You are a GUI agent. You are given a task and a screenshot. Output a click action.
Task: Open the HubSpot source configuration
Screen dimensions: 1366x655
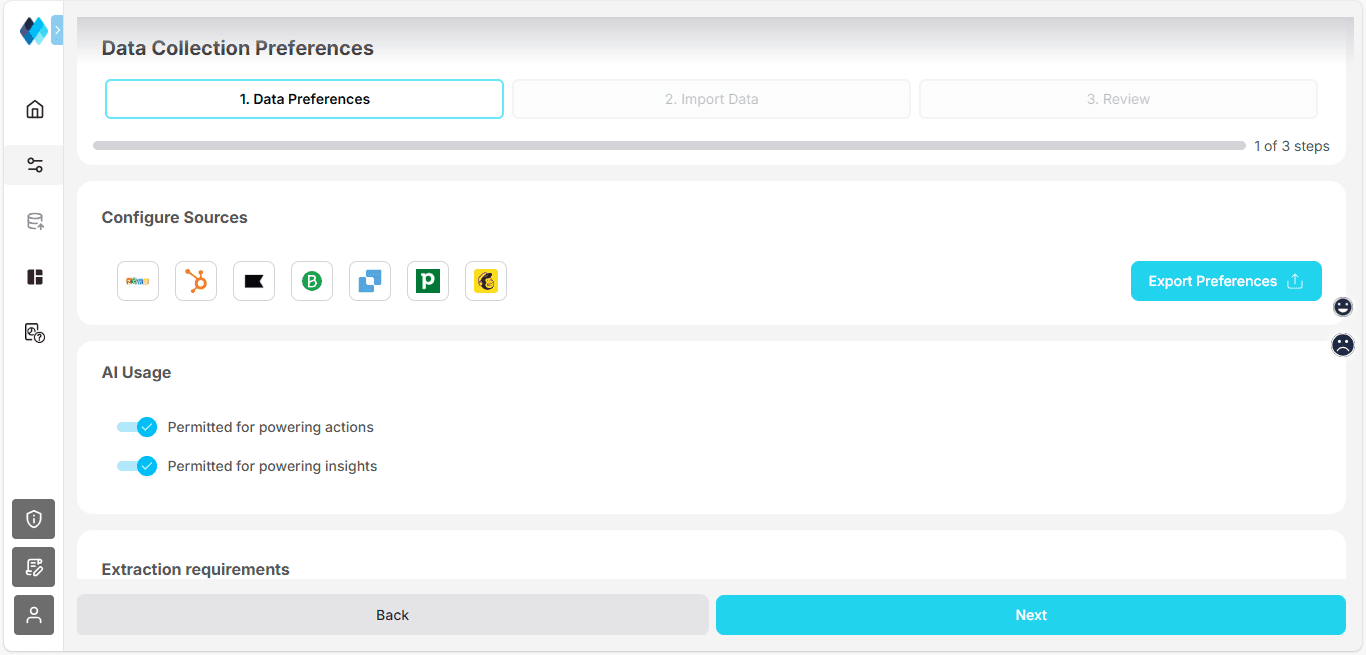tap(196, 281)
